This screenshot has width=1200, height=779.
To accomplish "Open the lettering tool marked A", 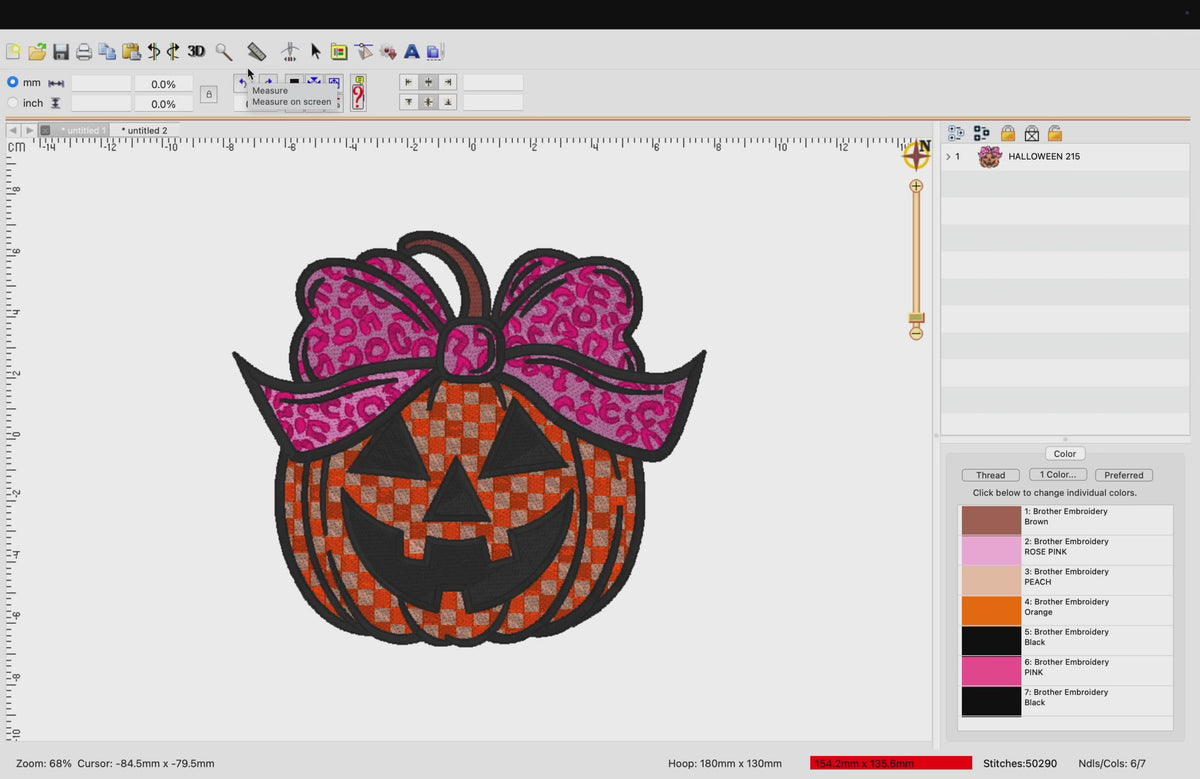I will [411, 51].
